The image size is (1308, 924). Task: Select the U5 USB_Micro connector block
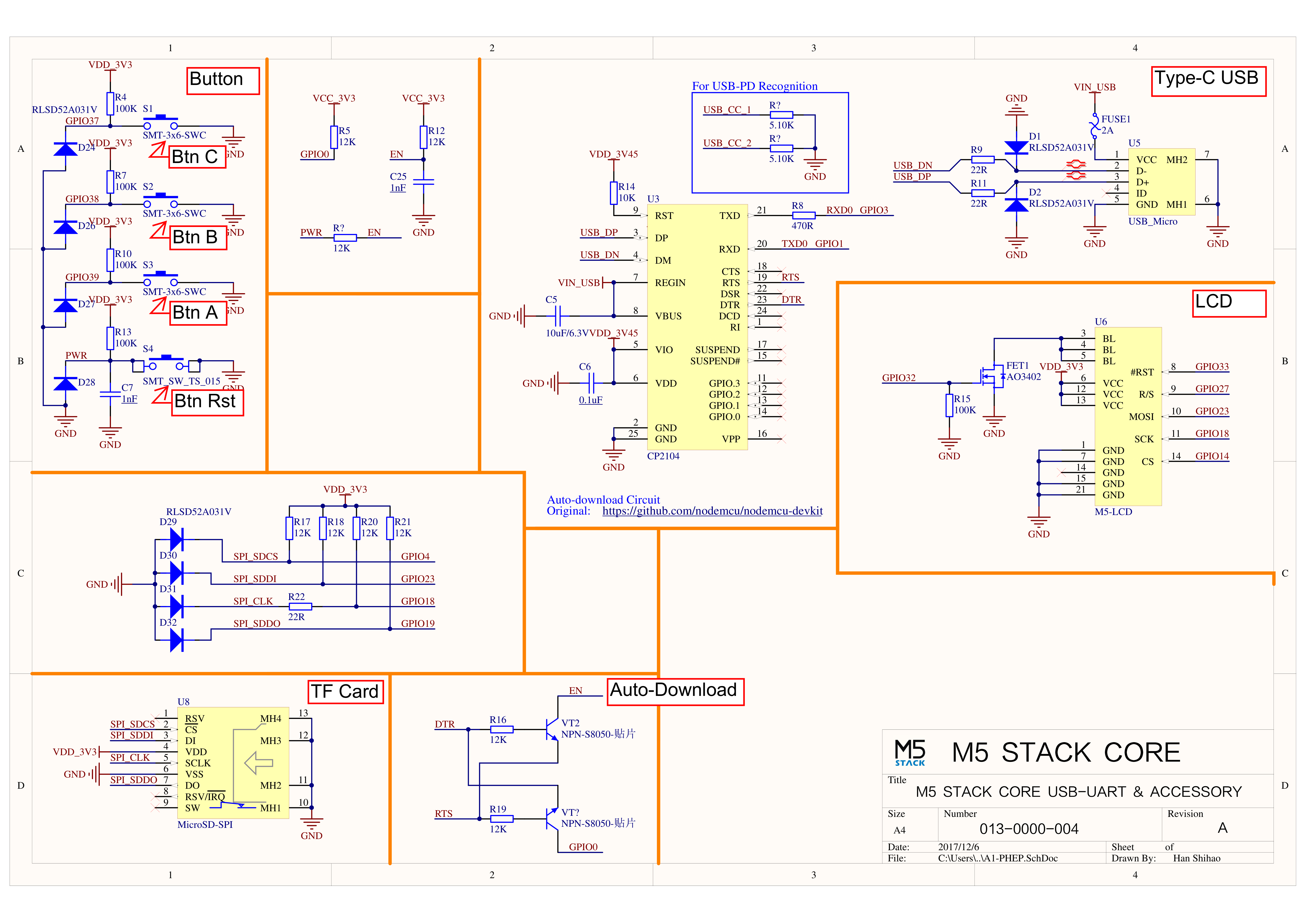(1161, 182)
